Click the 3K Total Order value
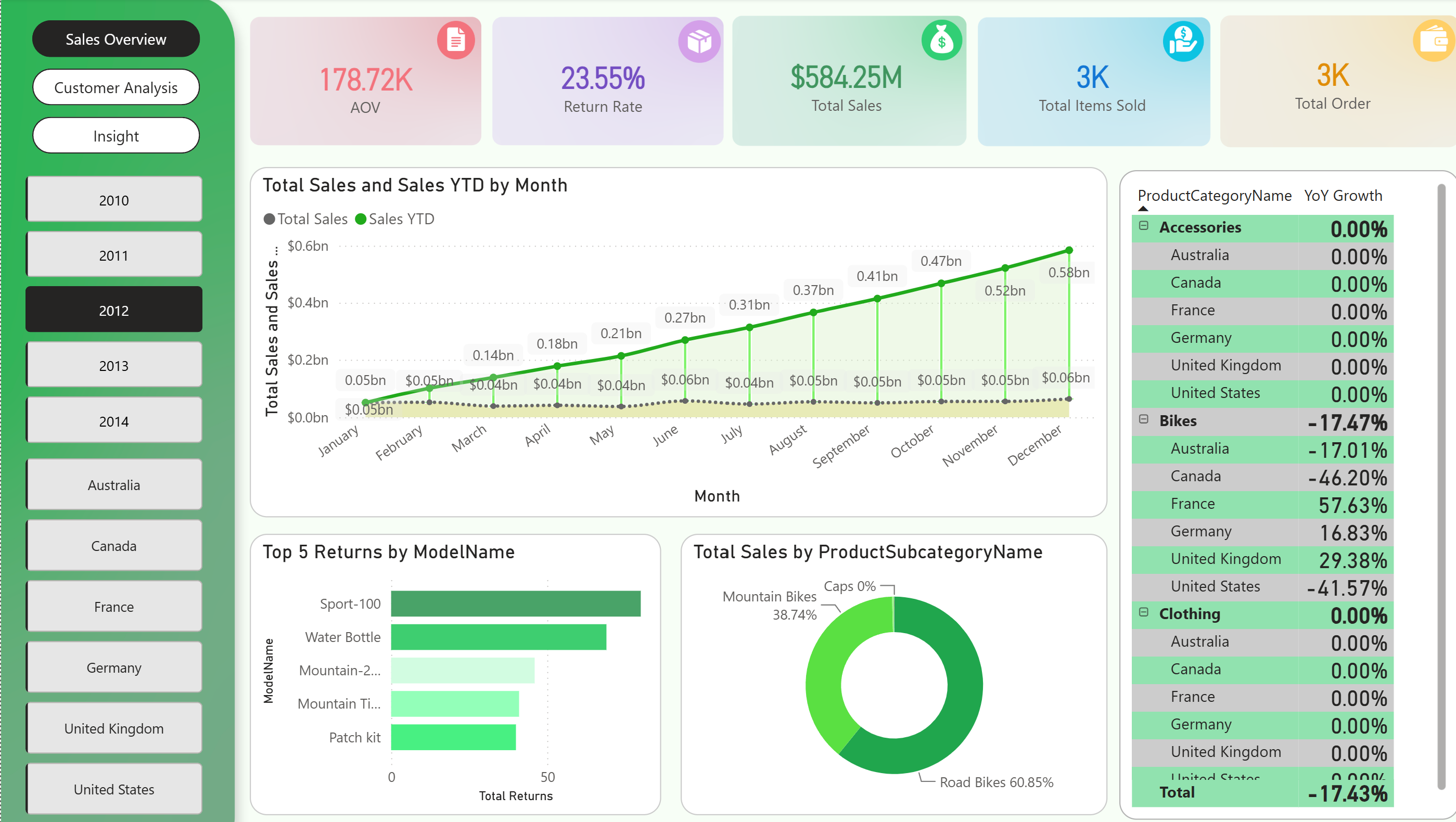This screenshot has width=1456, height=822. point(1332,75)
